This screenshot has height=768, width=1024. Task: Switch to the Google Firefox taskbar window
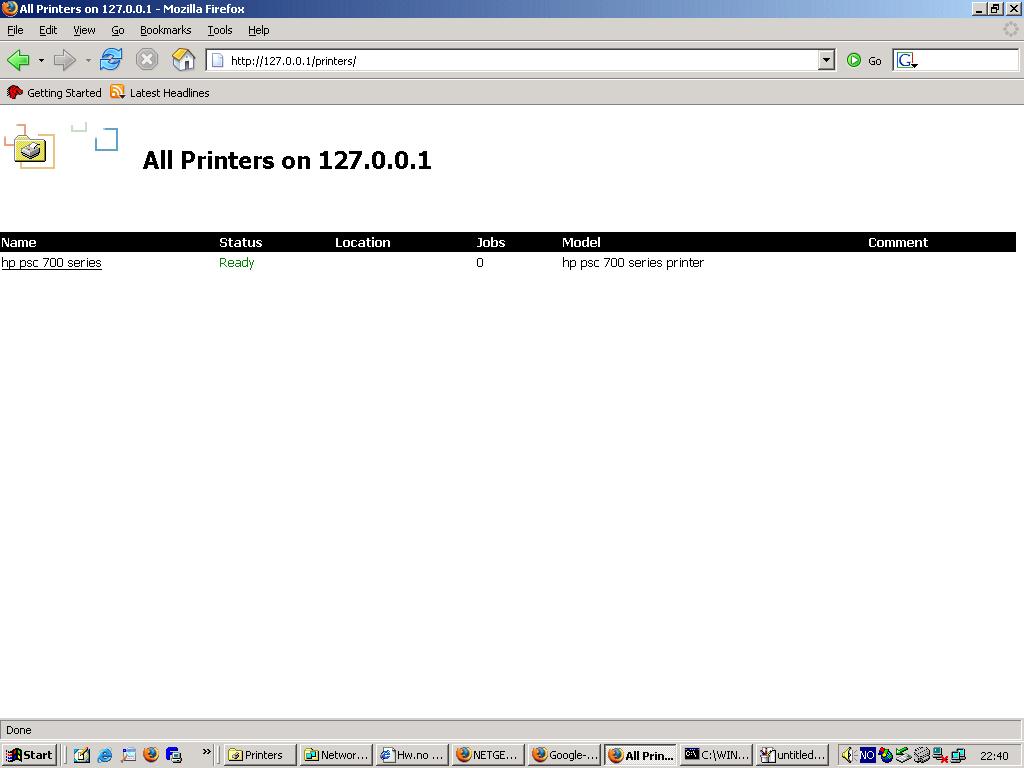click(565, 755)
